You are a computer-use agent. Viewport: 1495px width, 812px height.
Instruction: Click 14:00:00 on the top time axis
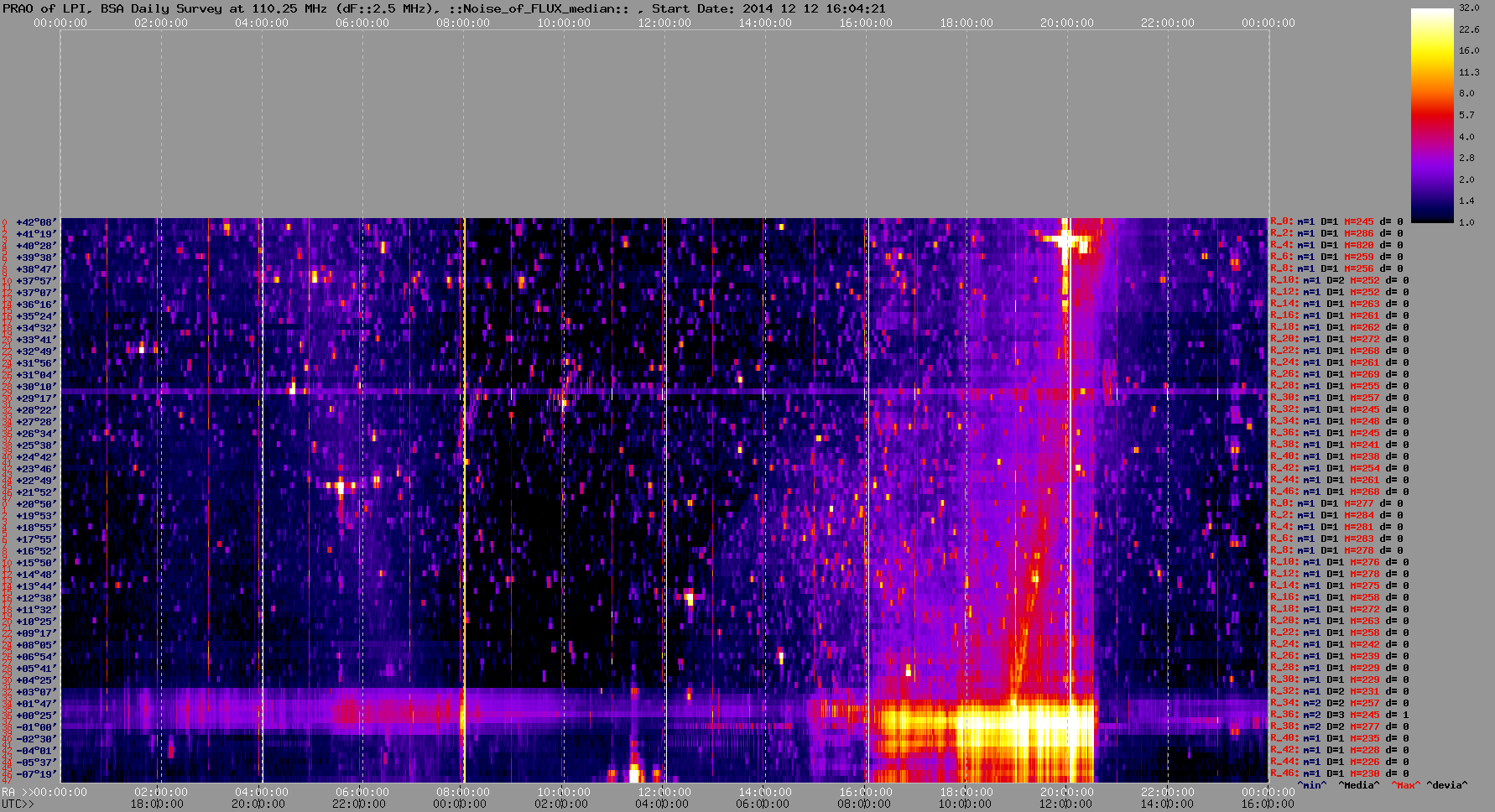[x=765, y=23]
